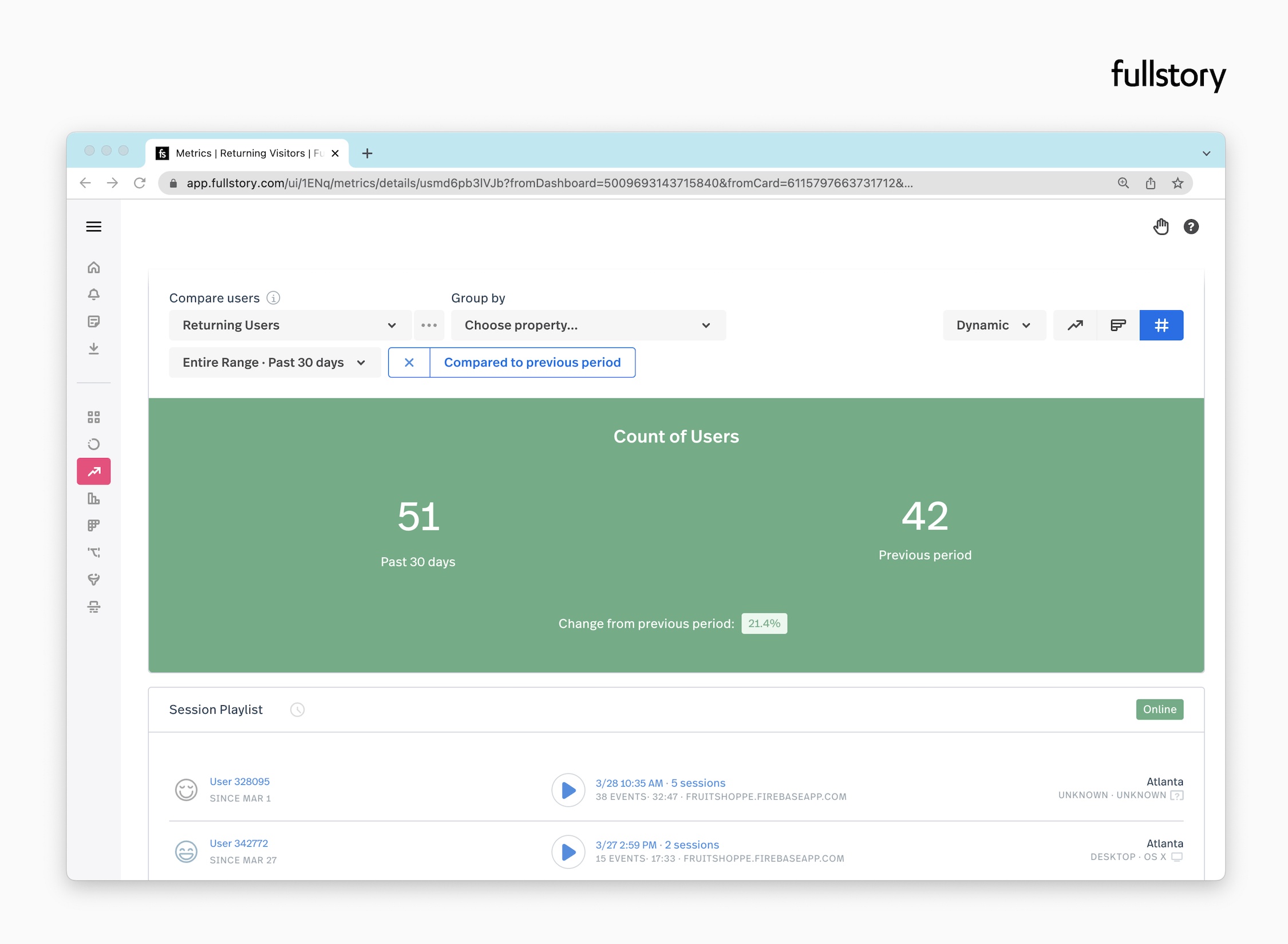Open a new browser tab
This screenshot has height=944, width=1288.
368,153
